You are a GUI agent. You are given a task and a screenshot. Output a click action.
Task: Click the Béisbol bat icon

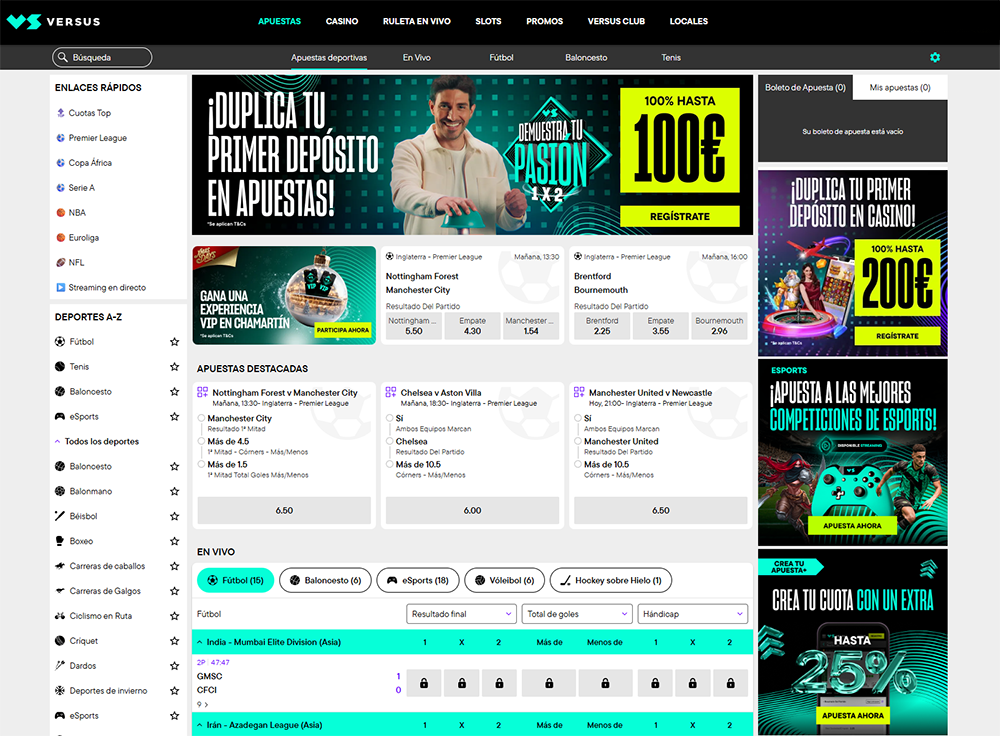tap(60, 516)
